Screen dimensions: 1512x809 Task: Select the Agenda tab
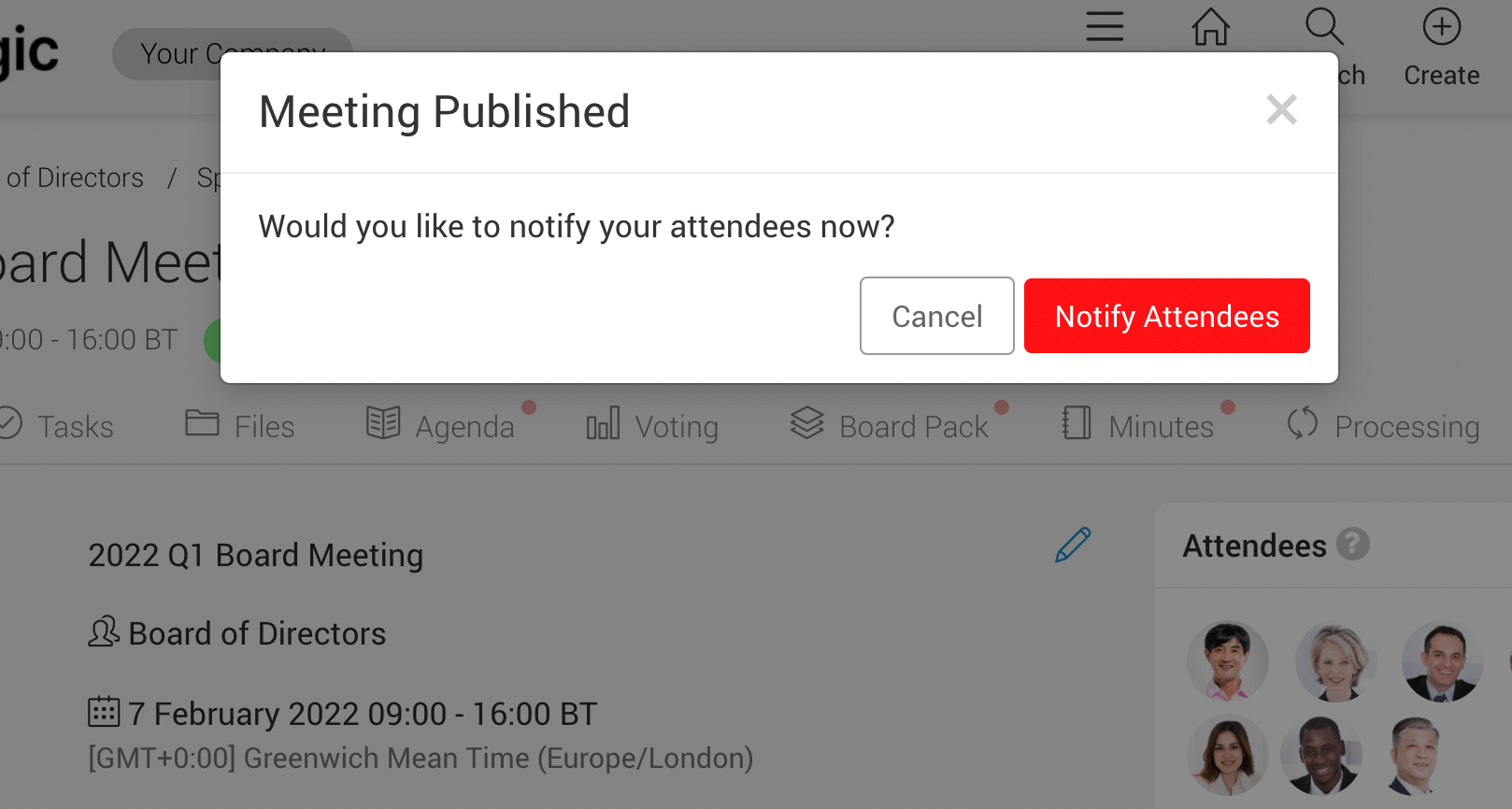click(441, 426)
